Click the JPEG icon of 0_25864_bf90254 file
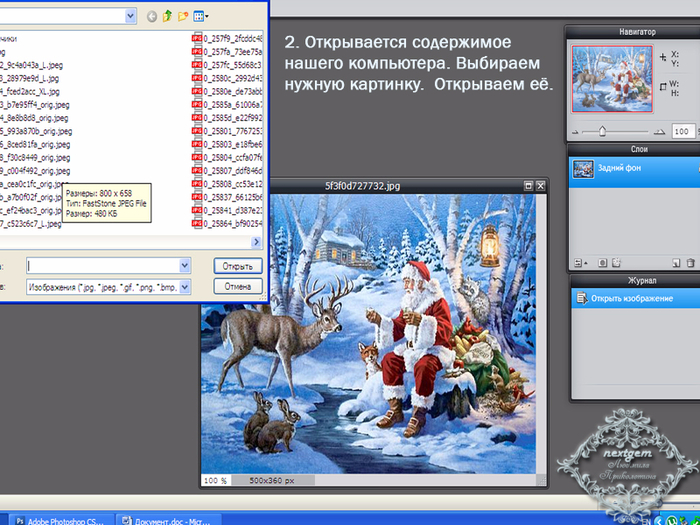Image resolution: width=700 pixels, height=525 pixels. click(196, 223)
